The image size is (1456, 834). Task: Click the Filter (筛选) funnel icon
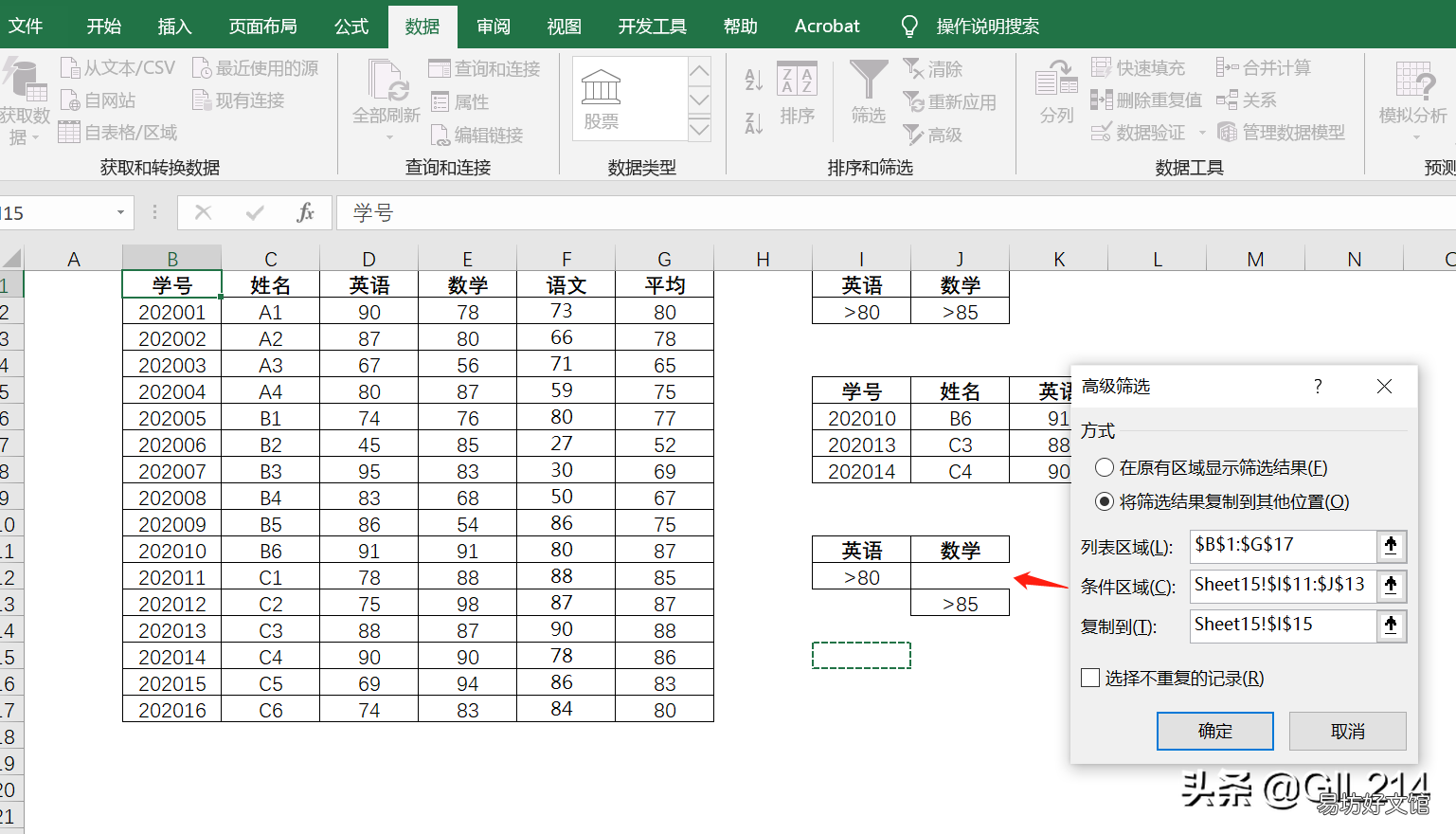click(x=869, y=80)
